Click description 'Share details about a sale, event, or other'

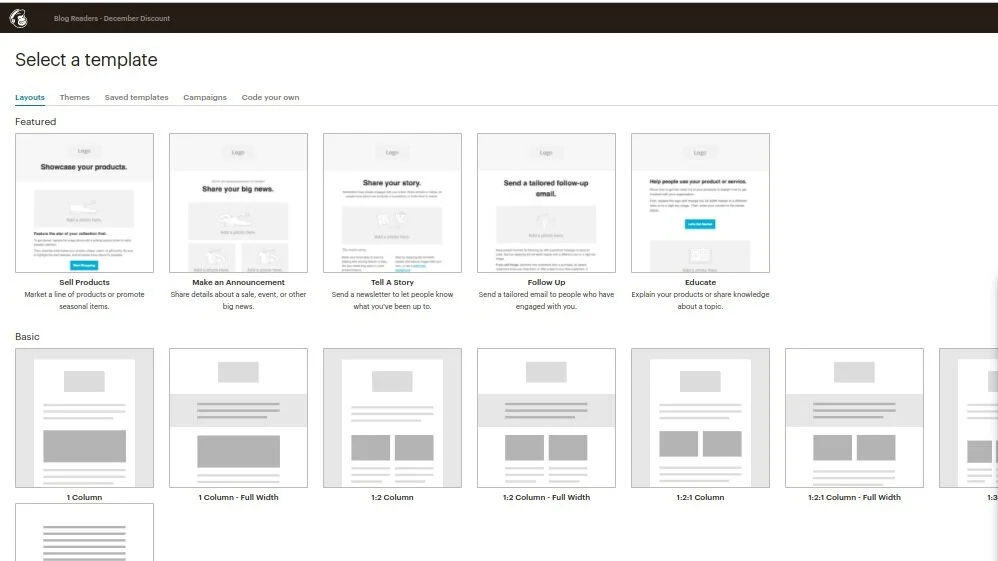(239, 295)
